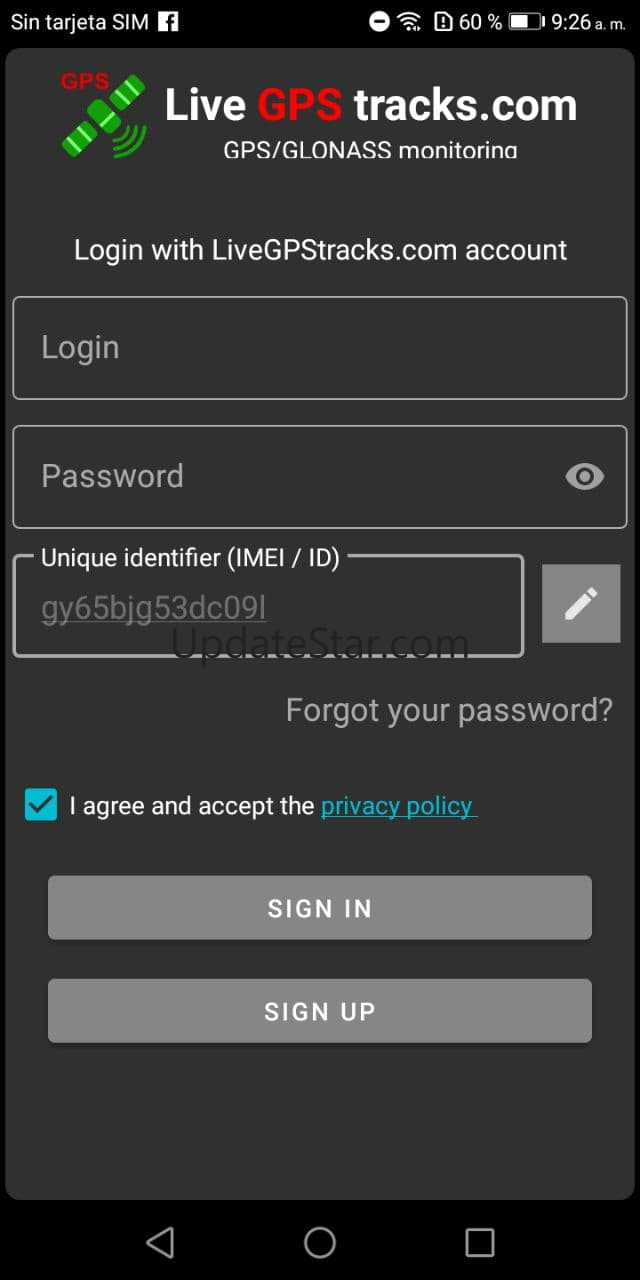Screen dimensions: 640x1280
Task: Open the privacy policy link
Action: 398,806
